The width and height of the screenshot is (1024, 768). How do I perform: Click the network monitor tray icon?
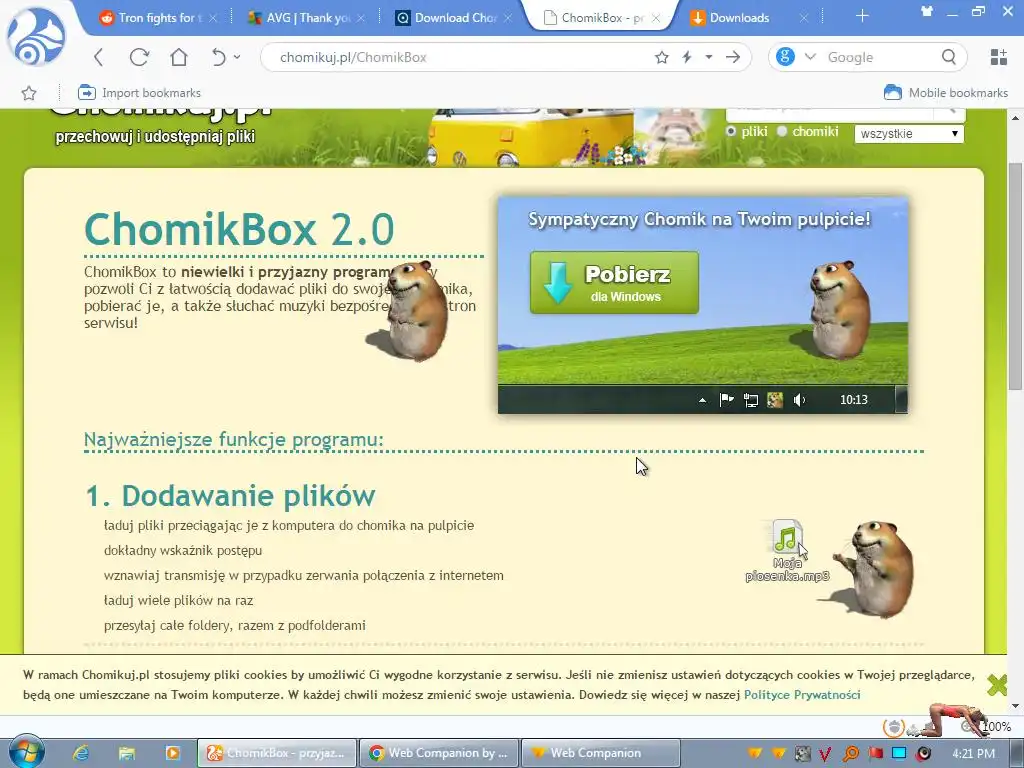(x=899, y=753)
